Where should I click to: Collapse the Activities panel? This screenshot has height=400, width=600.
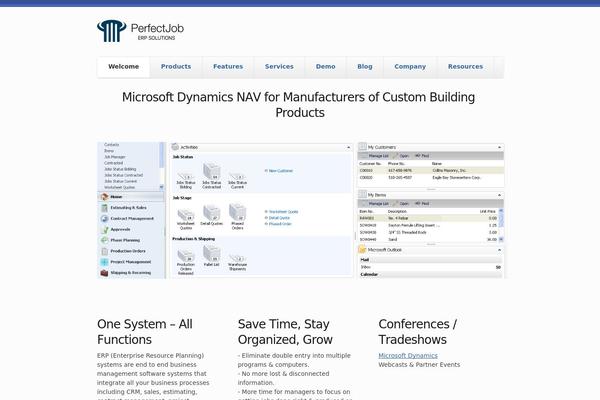pos(349,147)
